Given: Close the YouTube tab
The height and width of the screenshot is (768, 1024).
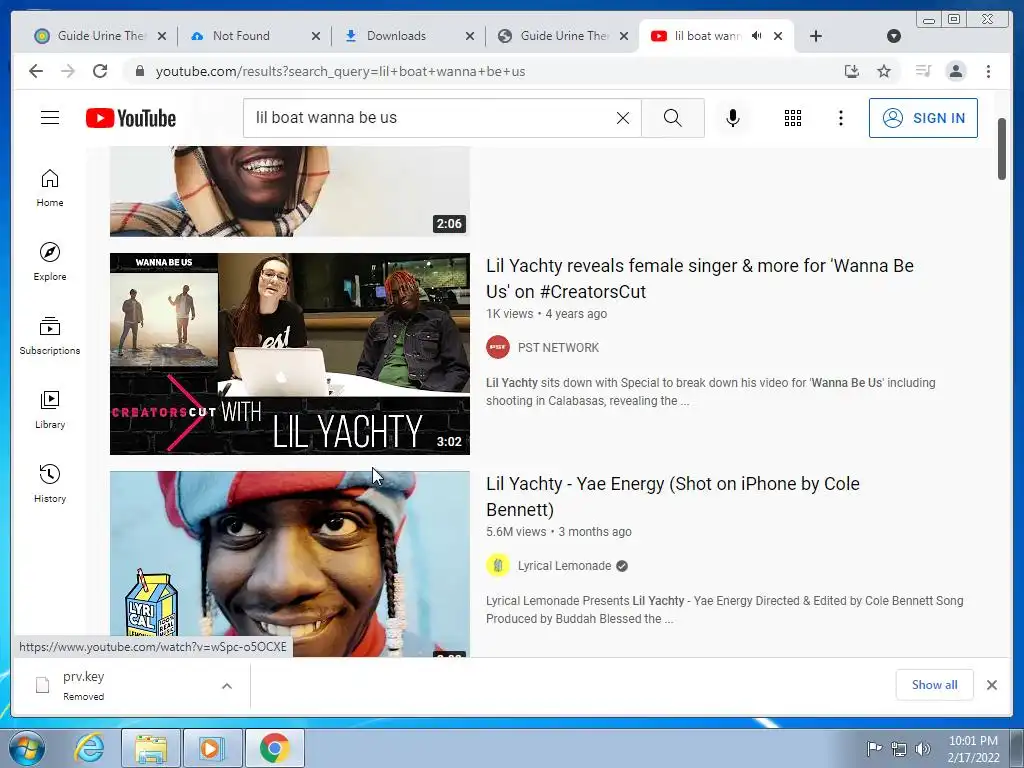Looking at the screenshot, I should 778,36.
